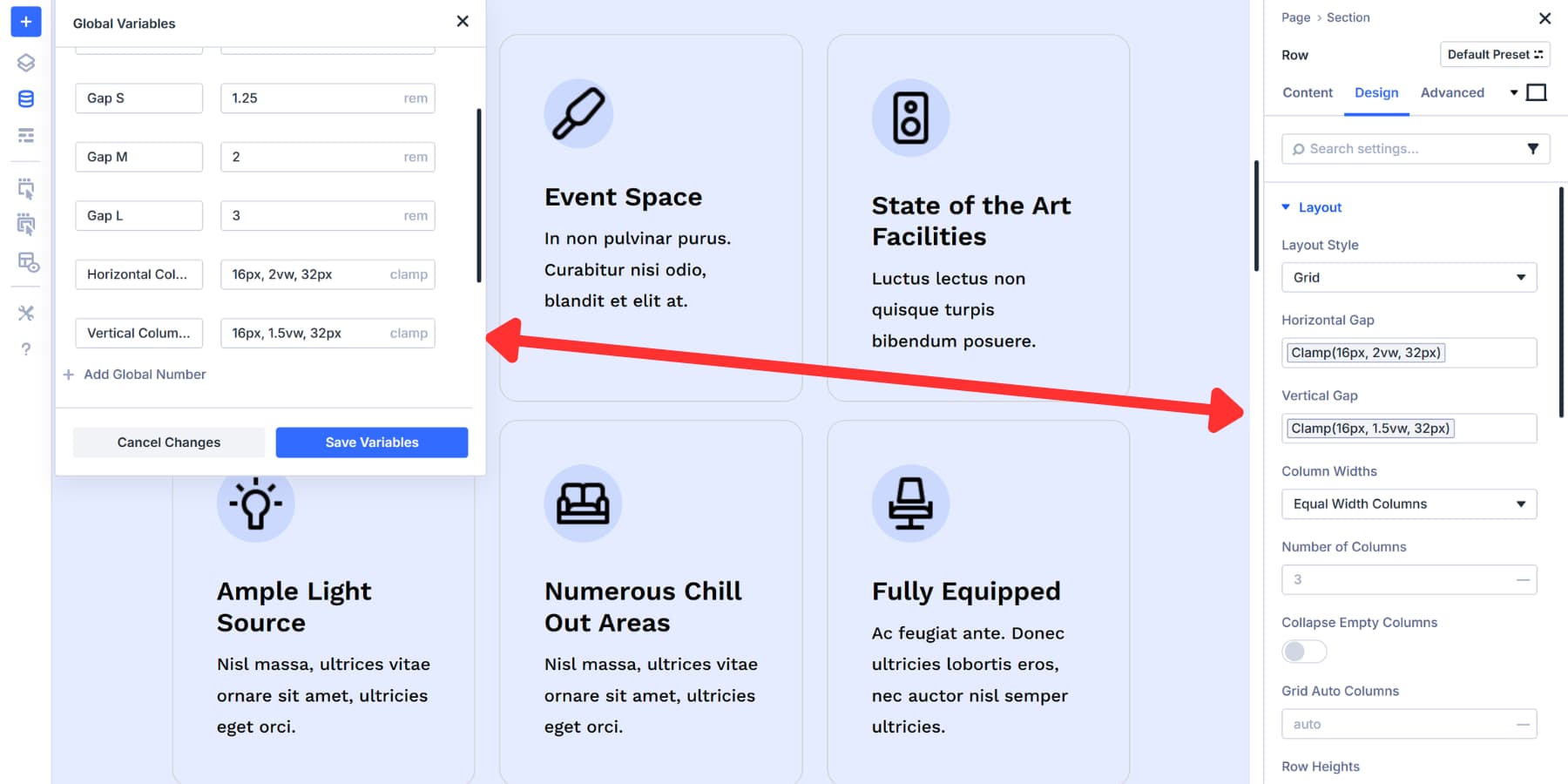This screenshot has height=784, width=1568.
Task: Click Cancel Changes button
Action: point(168,442)
